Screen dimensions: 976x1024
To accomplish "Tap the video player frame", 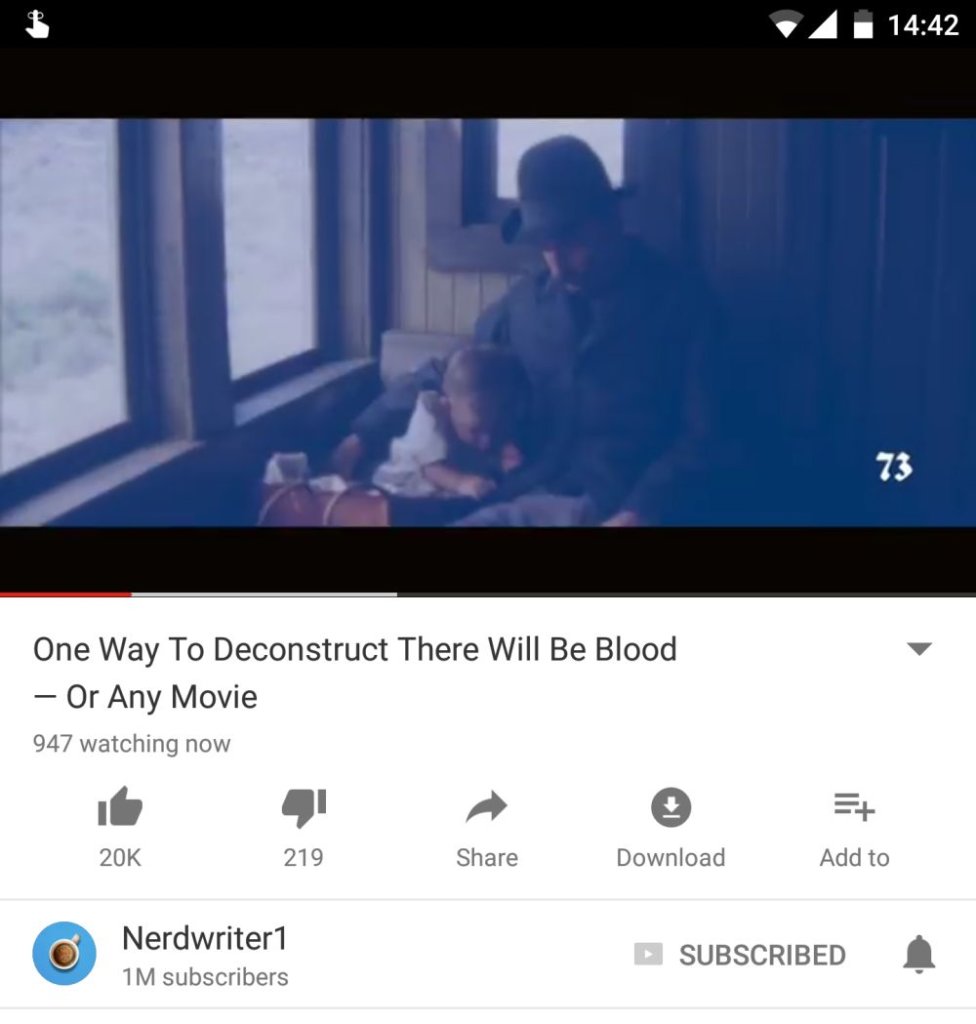I will point(488,322).
